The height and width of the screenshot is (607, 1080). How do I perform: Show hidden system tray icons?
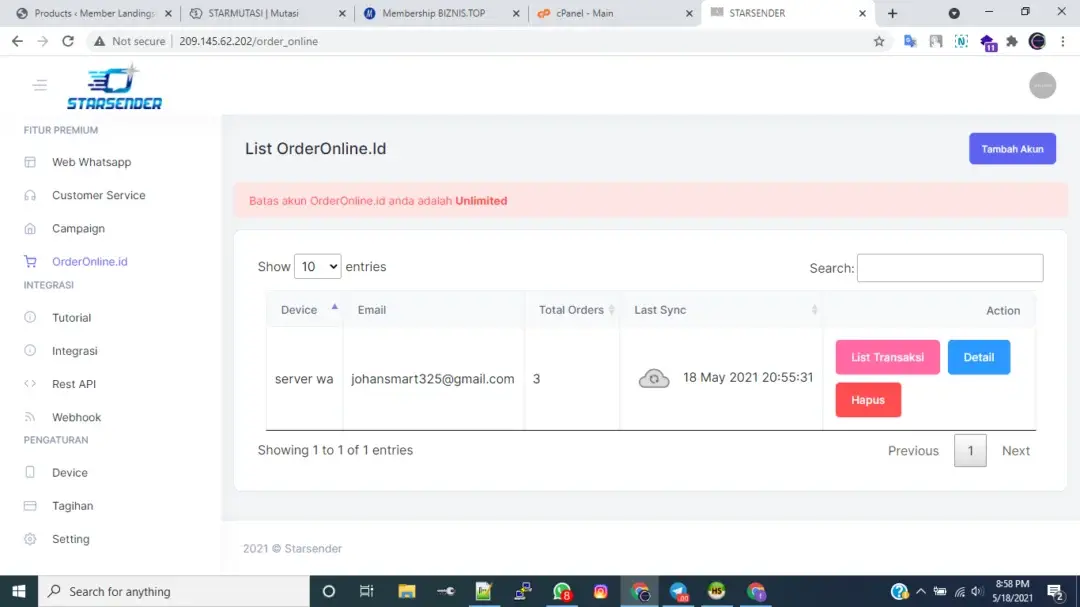click(x=920, y=591)
